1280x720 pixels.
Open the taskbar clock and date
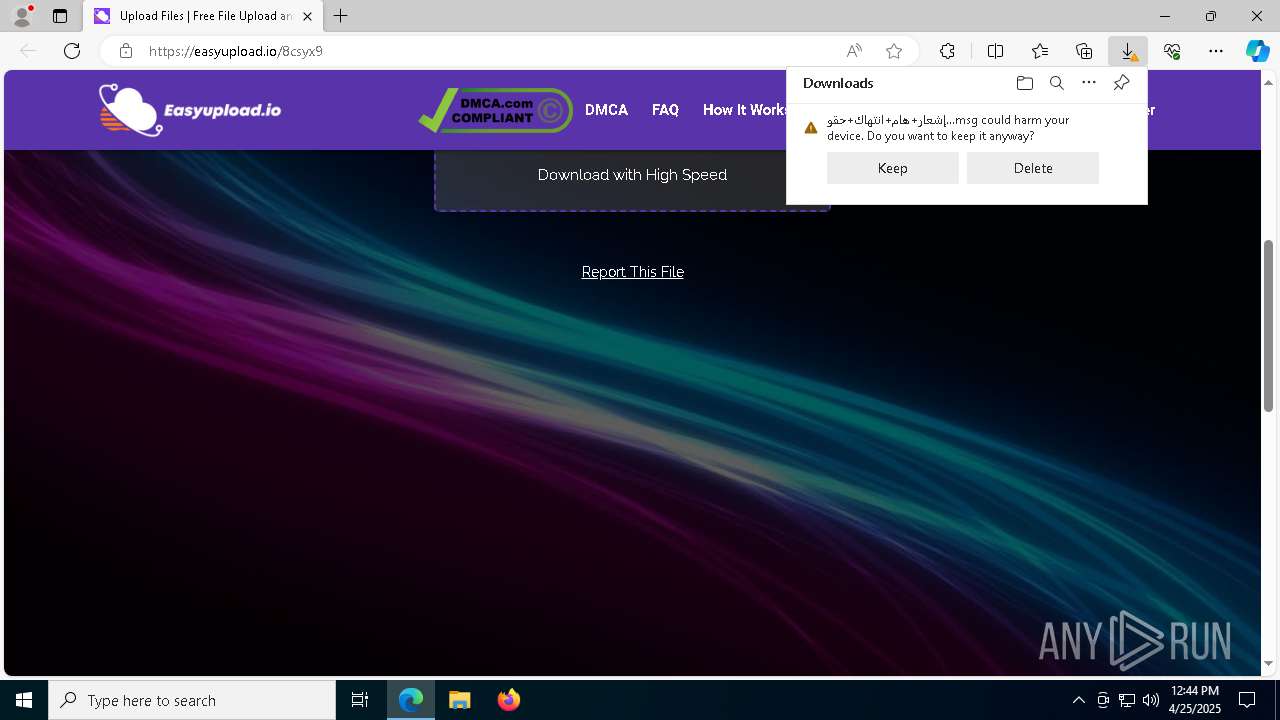coord(1195,700)
